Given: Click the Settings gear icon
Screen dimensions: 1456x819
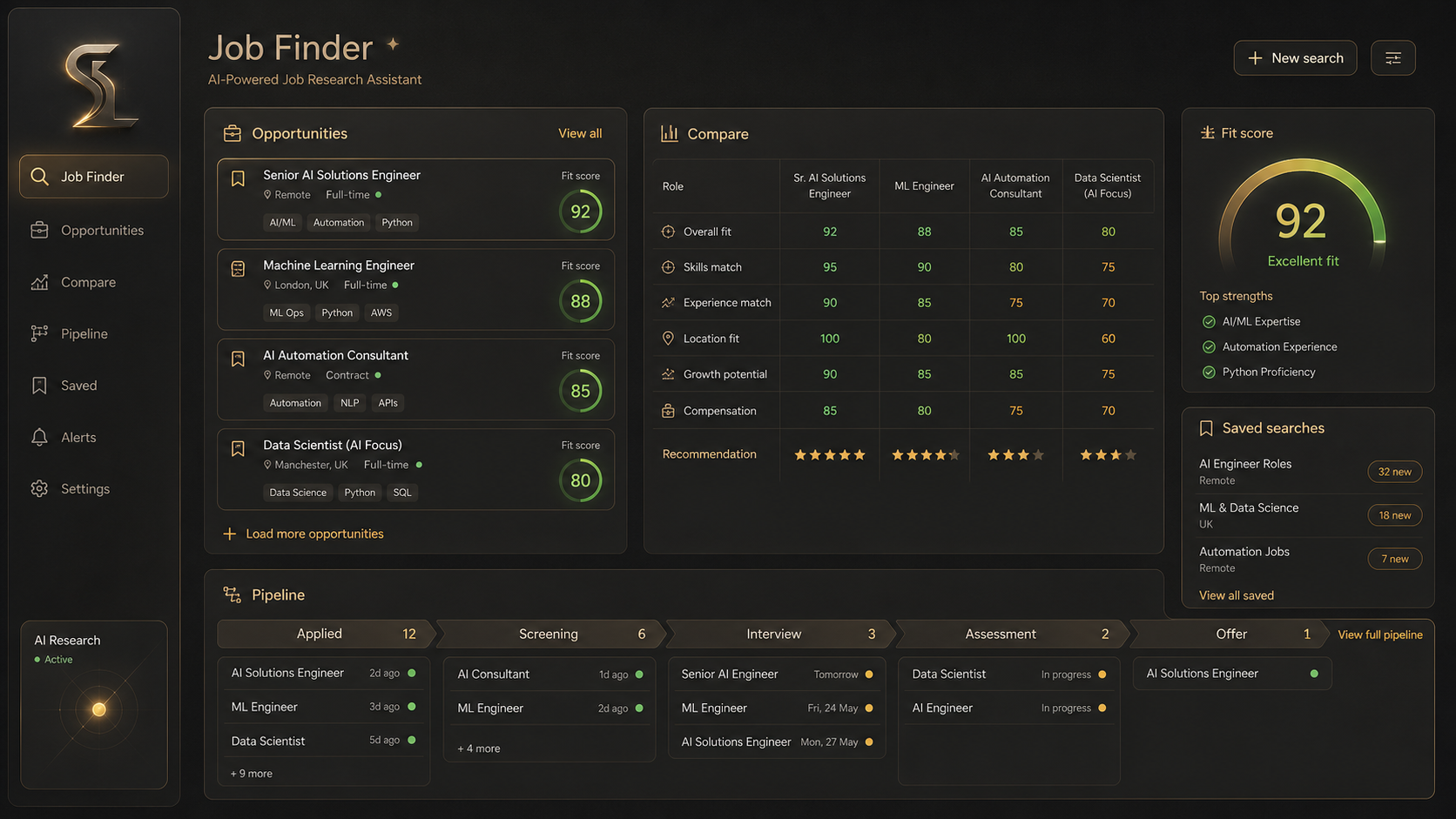Looking at the screenshot, I should click(39, 488).
